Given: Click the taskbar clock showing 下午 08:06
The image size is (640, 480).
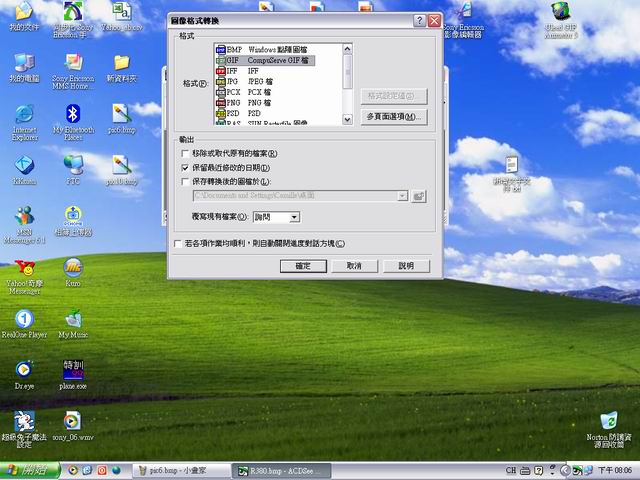Looking at the screenshot, I should tap(616, 471).
